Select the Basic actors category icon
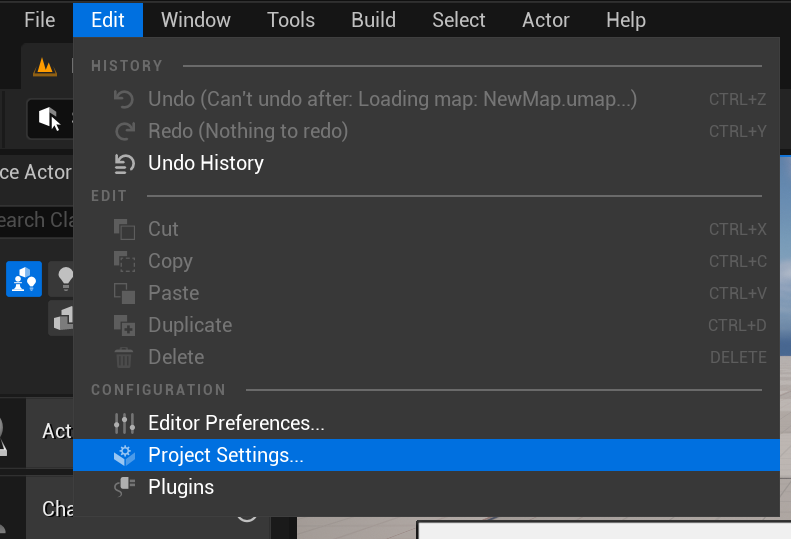 (24, 279)
